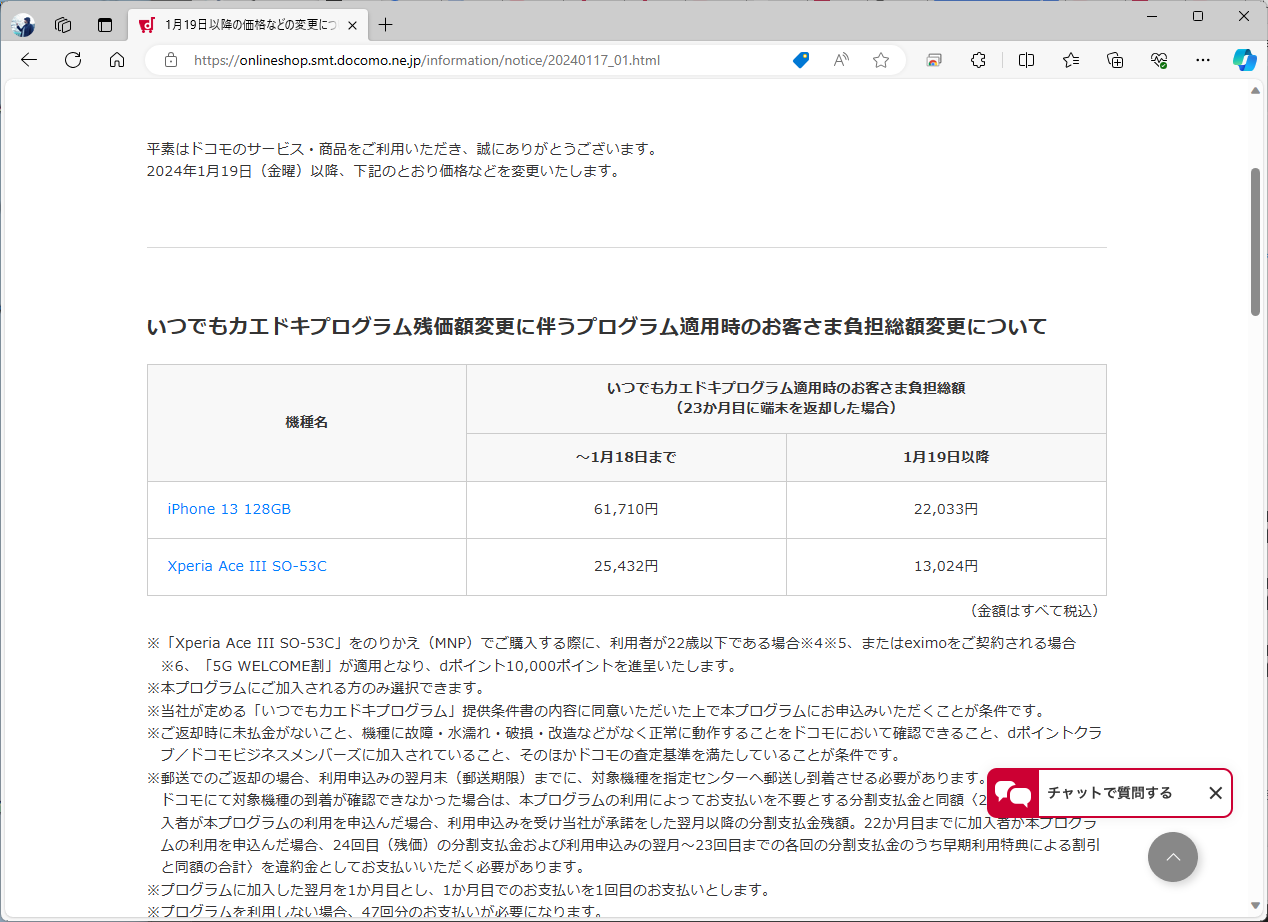
Task: Open the Workspaces menu
Action: pyautogui.click(x=62, y=24)
